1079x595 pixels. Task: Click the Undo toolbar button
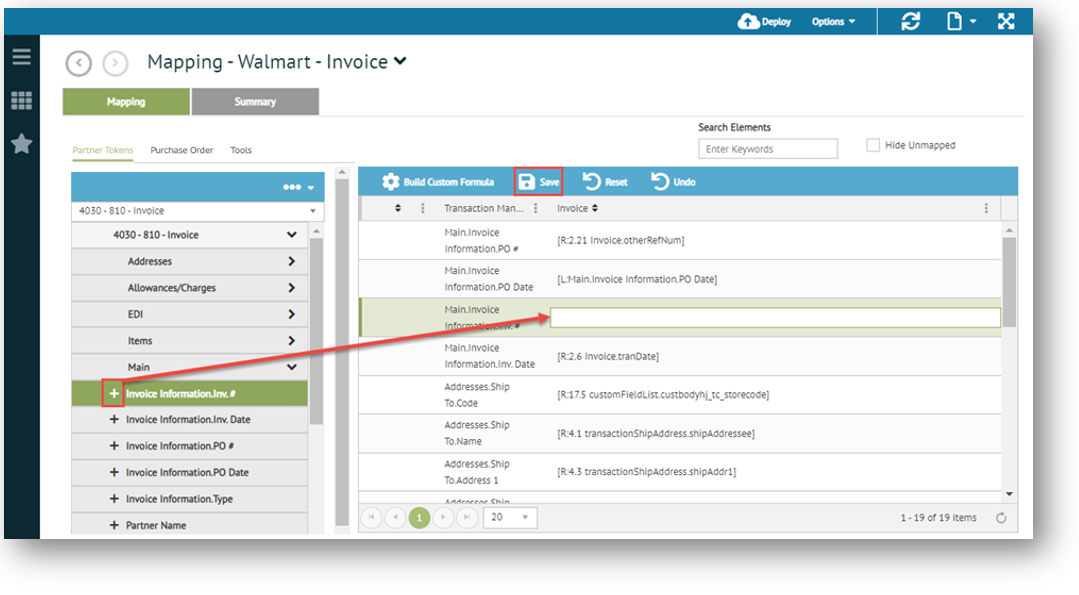[673, 182]
